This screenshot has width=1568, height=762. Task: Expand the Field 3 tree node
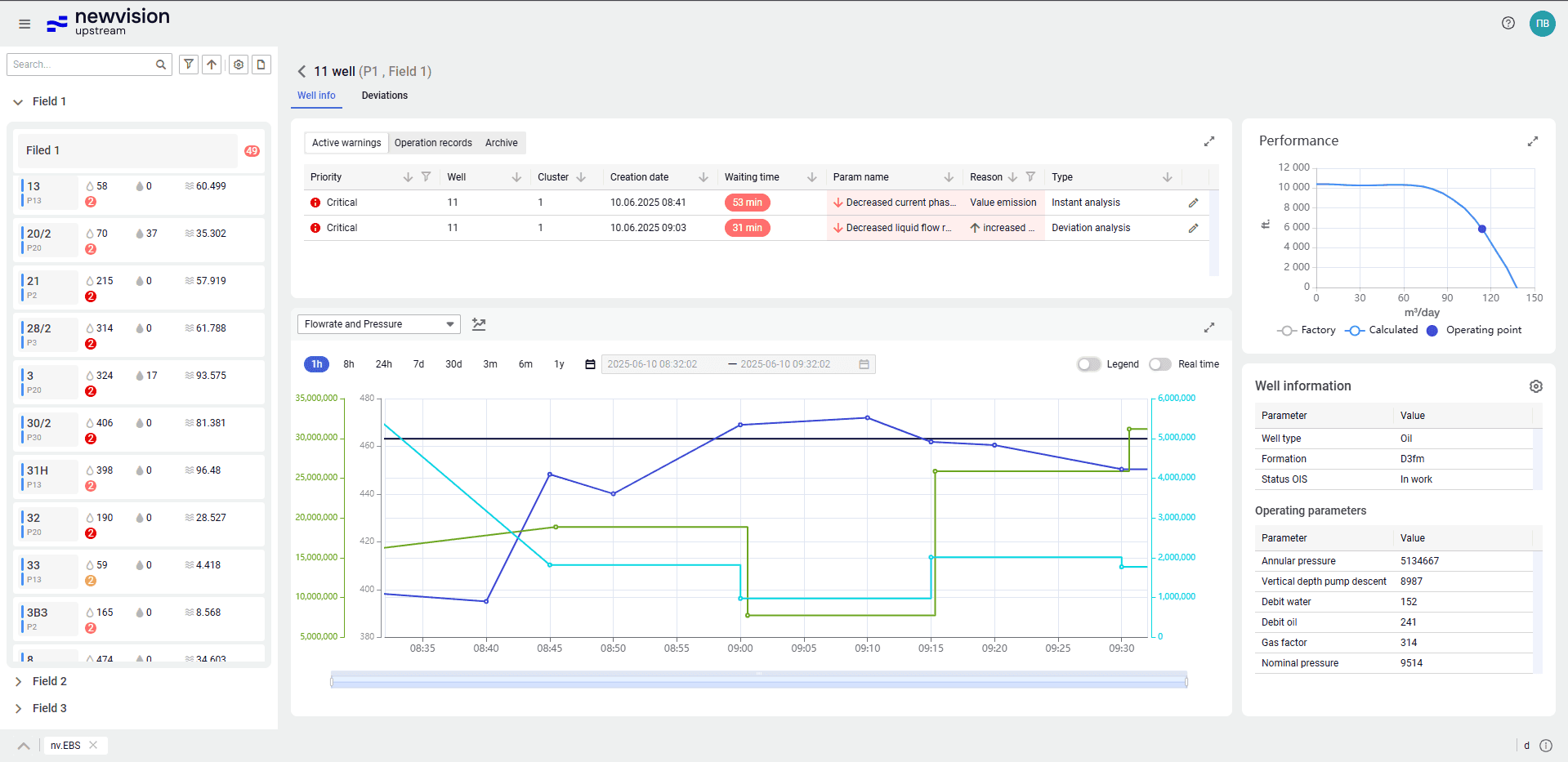18,708
